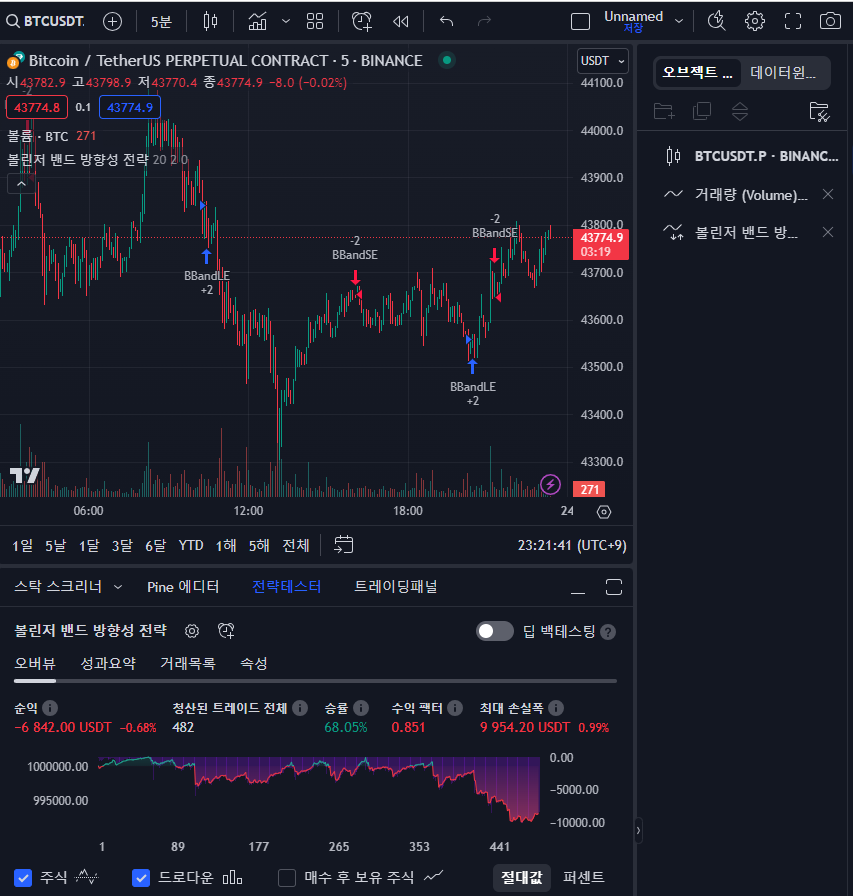
Task: Create a new alert
Action: (x=362, y=22)
